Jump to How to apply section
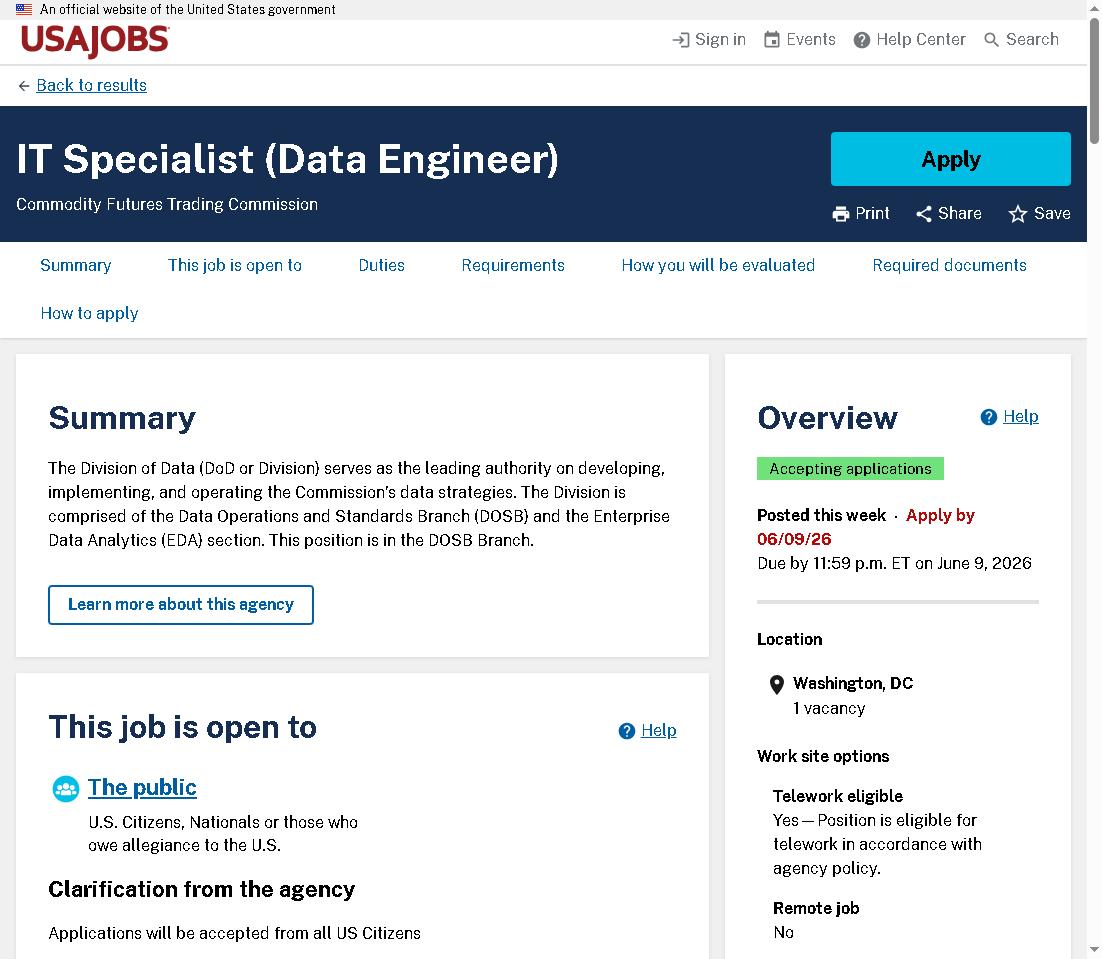 pyautogui.click(x=89, y=313)
